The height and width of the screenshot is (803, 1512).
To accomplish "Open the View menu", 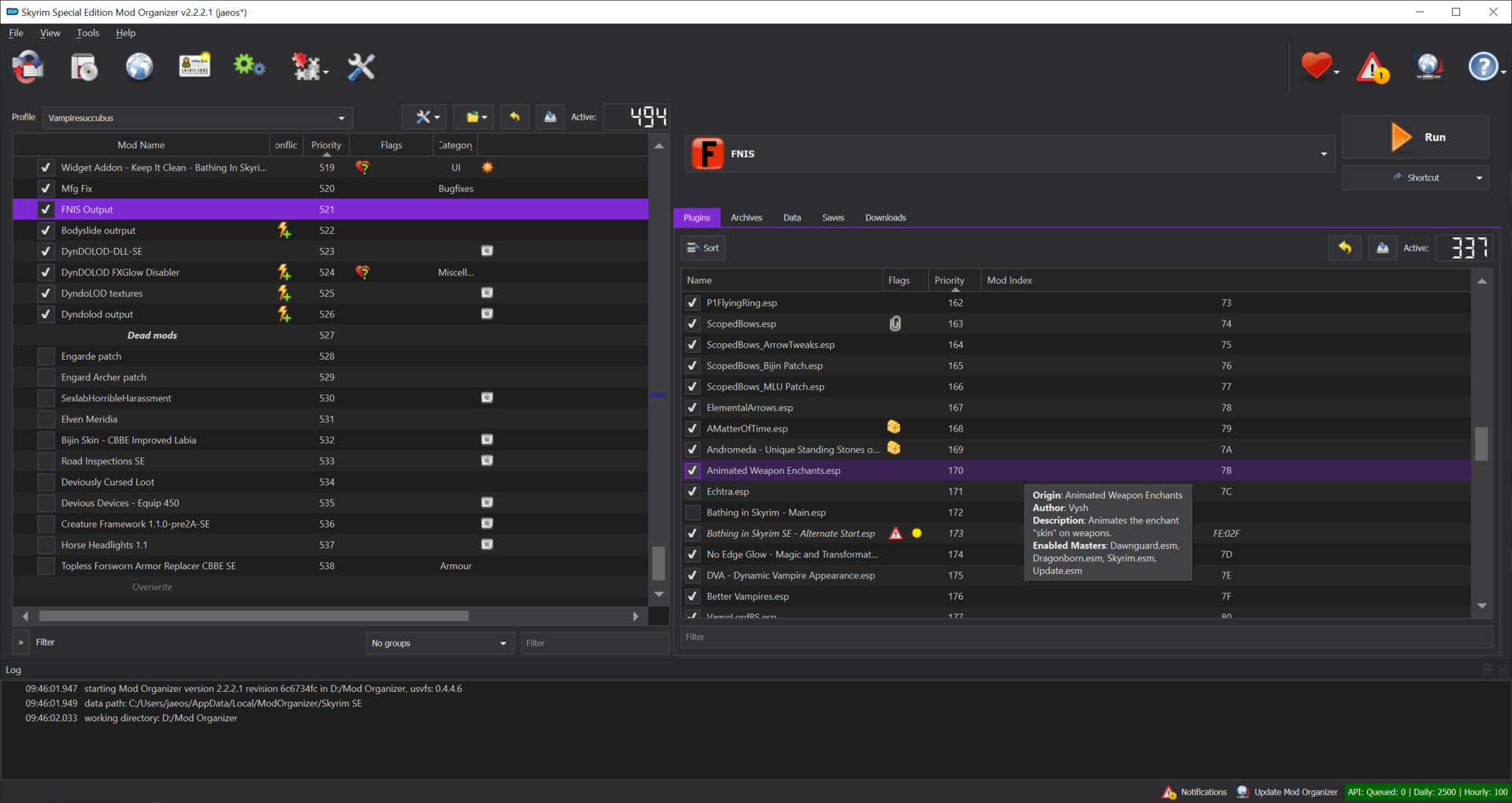I will [50, 33].
